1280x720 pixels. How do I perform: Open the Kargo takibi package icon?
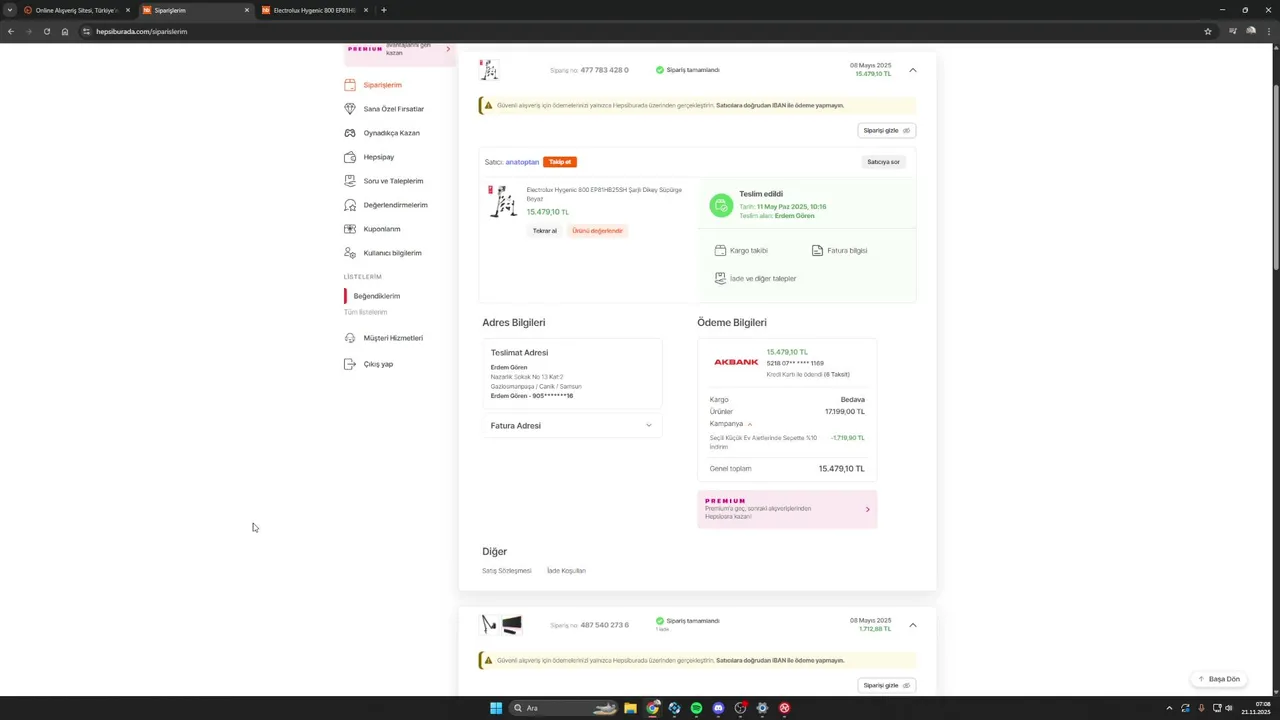(x=720, y=251)
